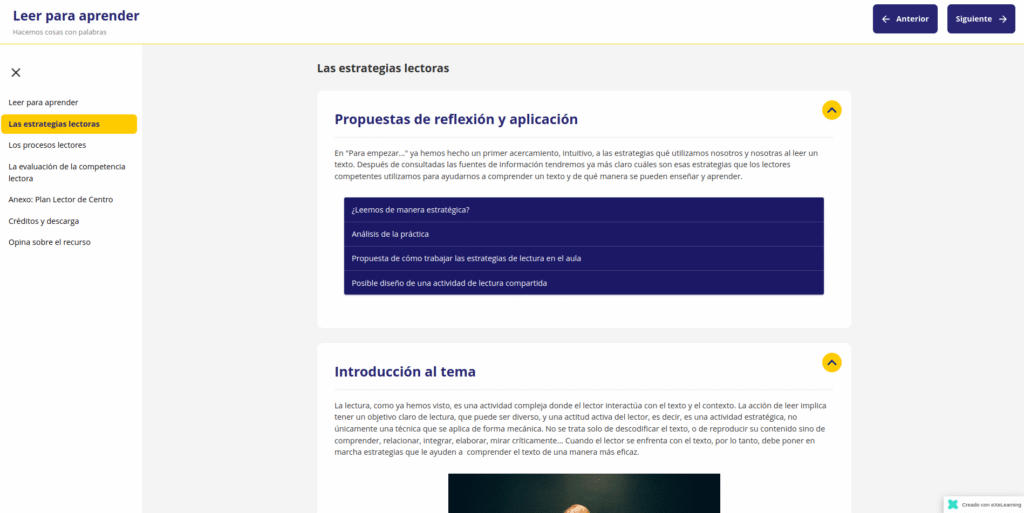The width and height of the screenshot is (1024, 513).
Task: Expand ¿Leemos de manera estratégica? accordion
Action: (583, 209)
